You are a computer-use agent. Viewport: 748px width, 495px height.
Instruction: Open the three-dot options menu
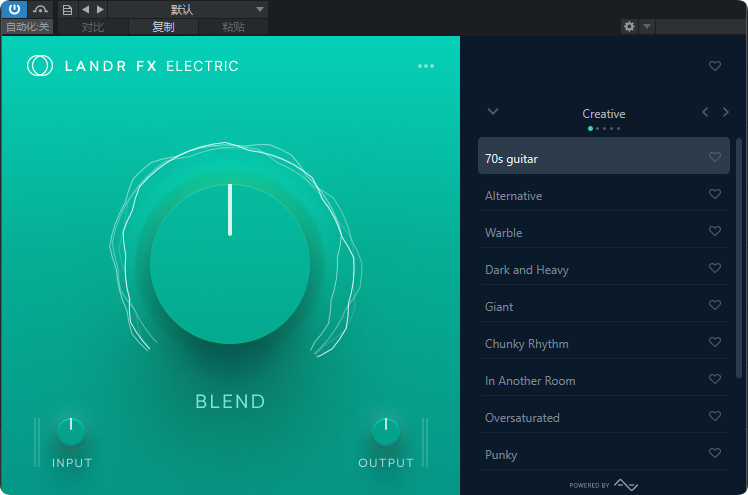426,66
